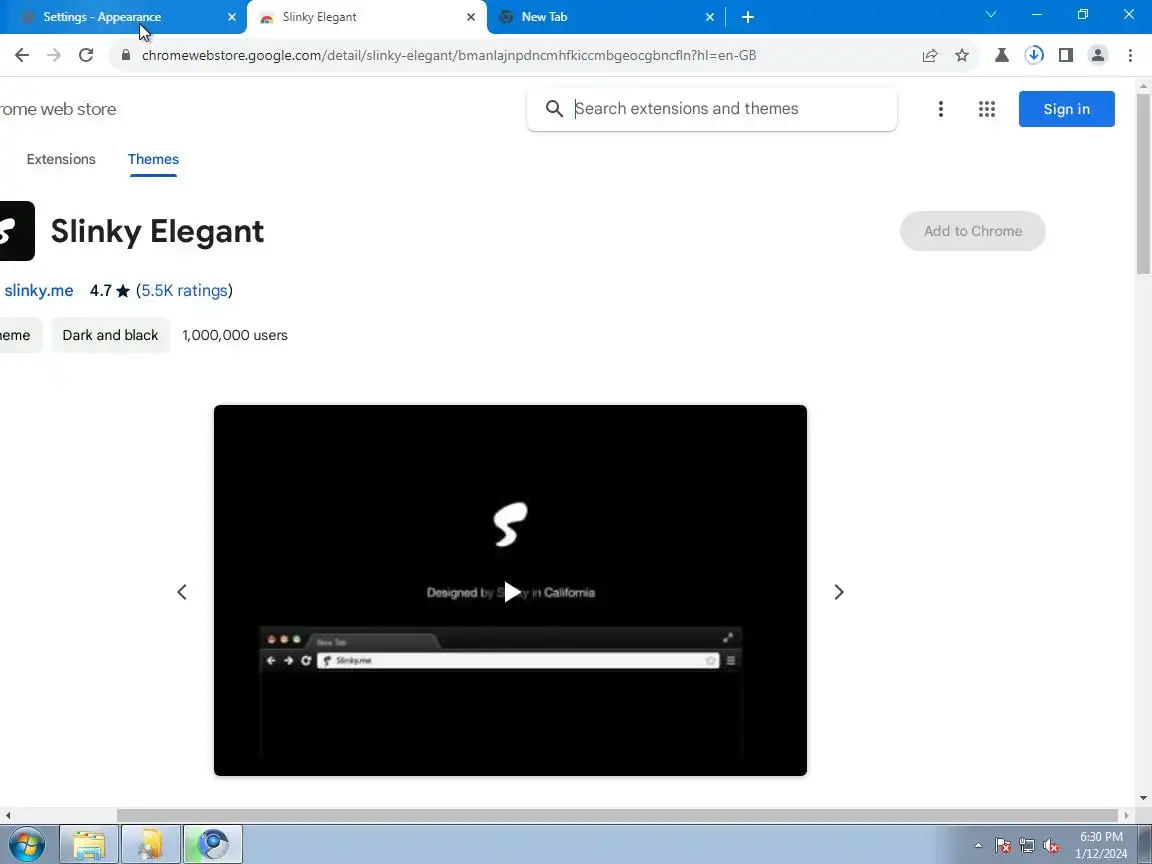Open the 5.5K ratings link
Image resolution: width=1152 pixels, height=864 pixels.
184,290
